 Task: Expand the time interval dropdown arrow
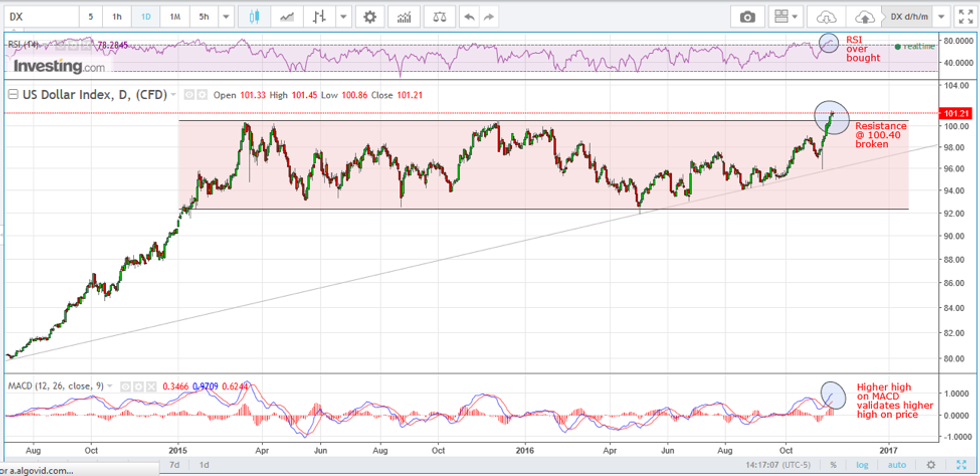tap(226, 17)
